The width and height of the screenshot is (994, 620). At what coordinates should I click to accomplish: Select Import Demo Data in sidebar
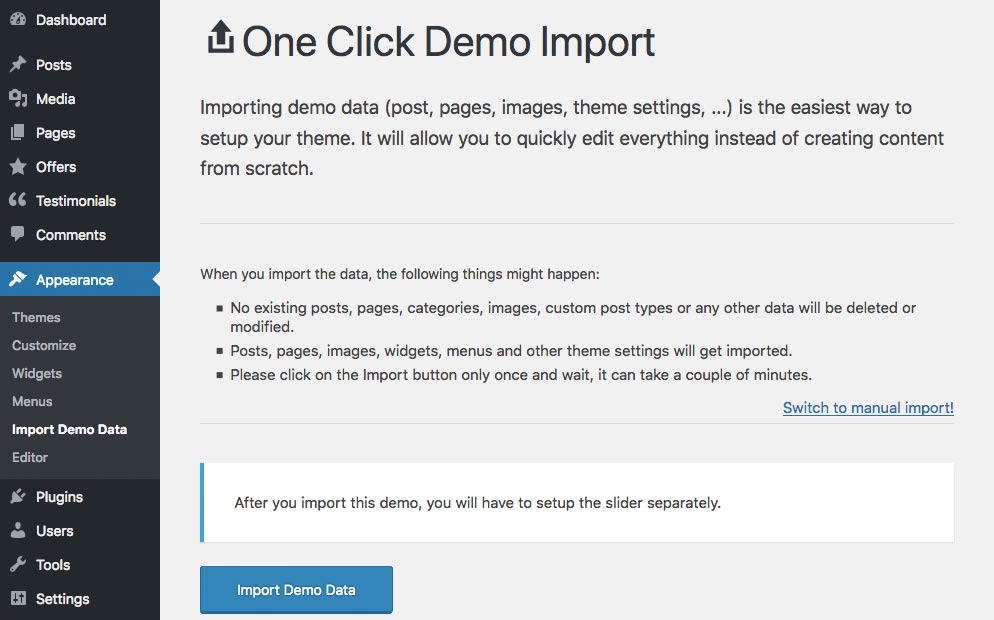(x=69, y=429)
